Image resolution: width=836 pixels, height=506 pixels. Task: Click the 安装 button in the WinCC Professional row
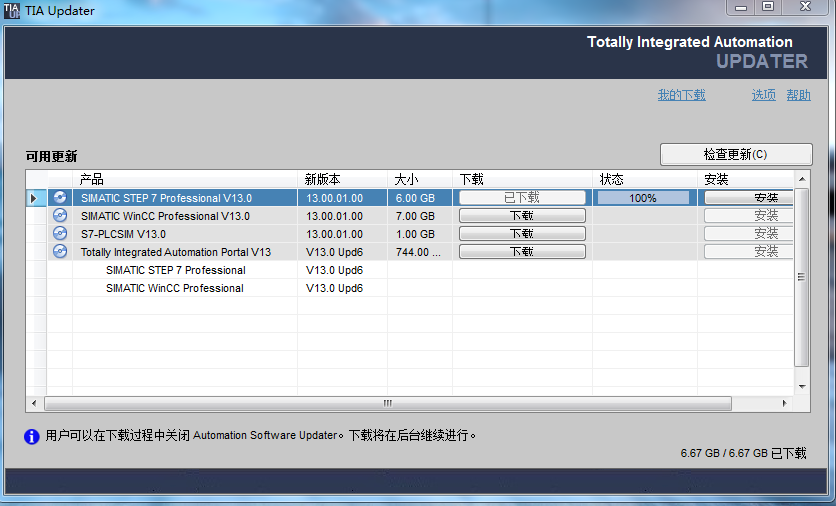pyautogui.click(x=749, y=215)
